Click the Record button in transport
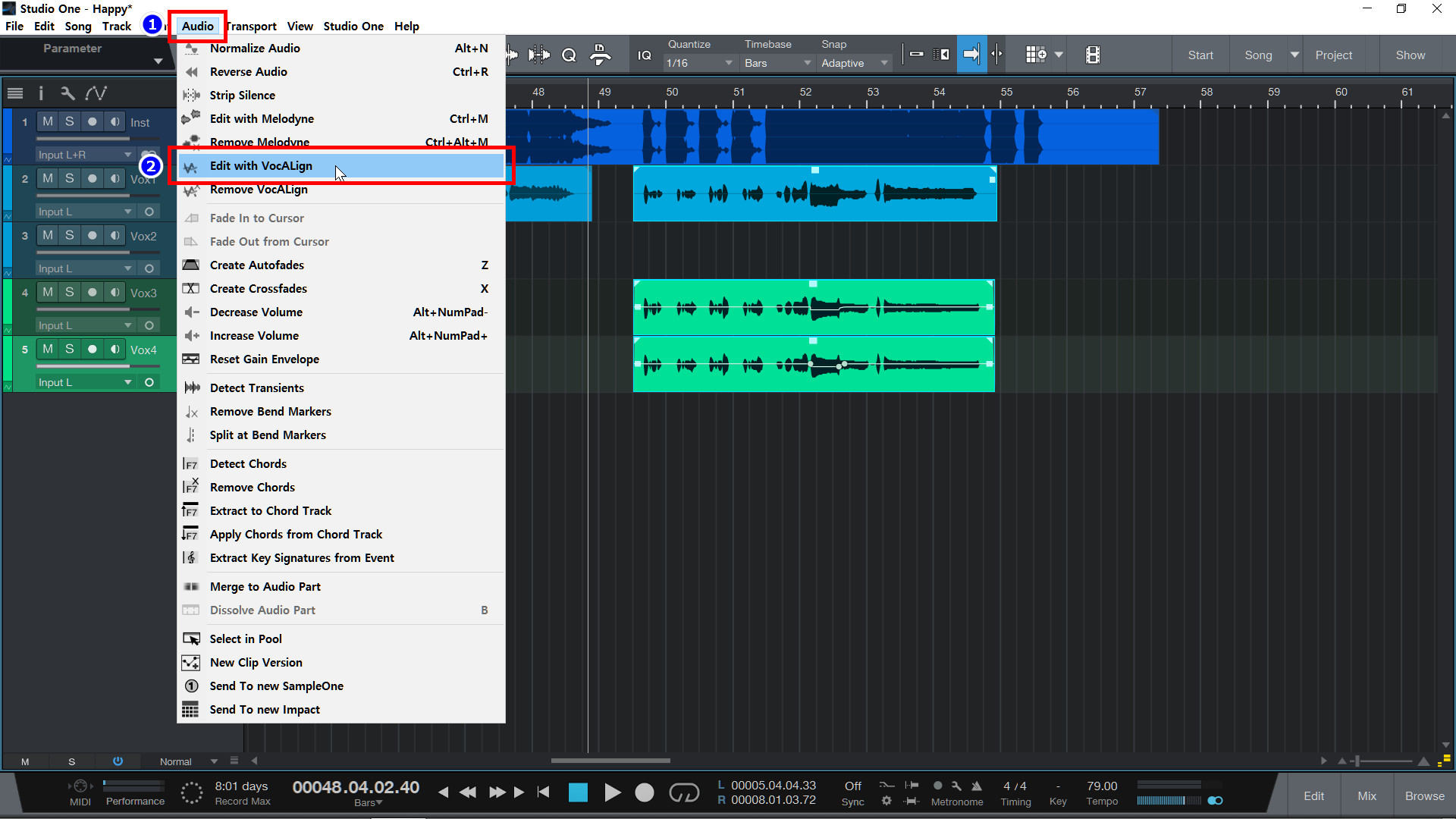 tap(644, 792)
